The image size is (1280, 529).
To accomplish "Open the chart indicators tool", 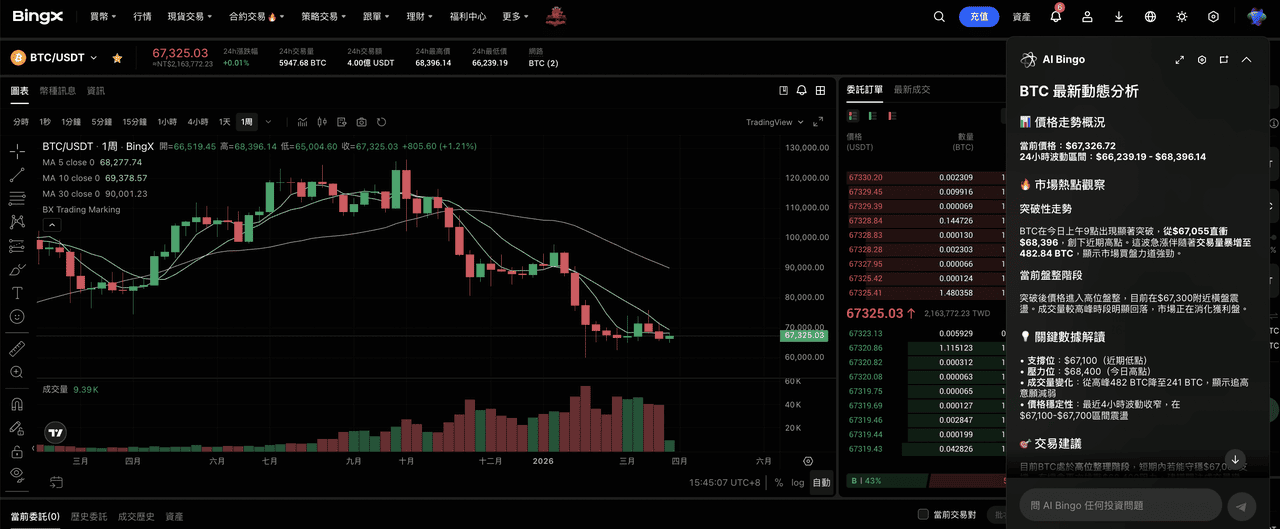I will point(340,122).
